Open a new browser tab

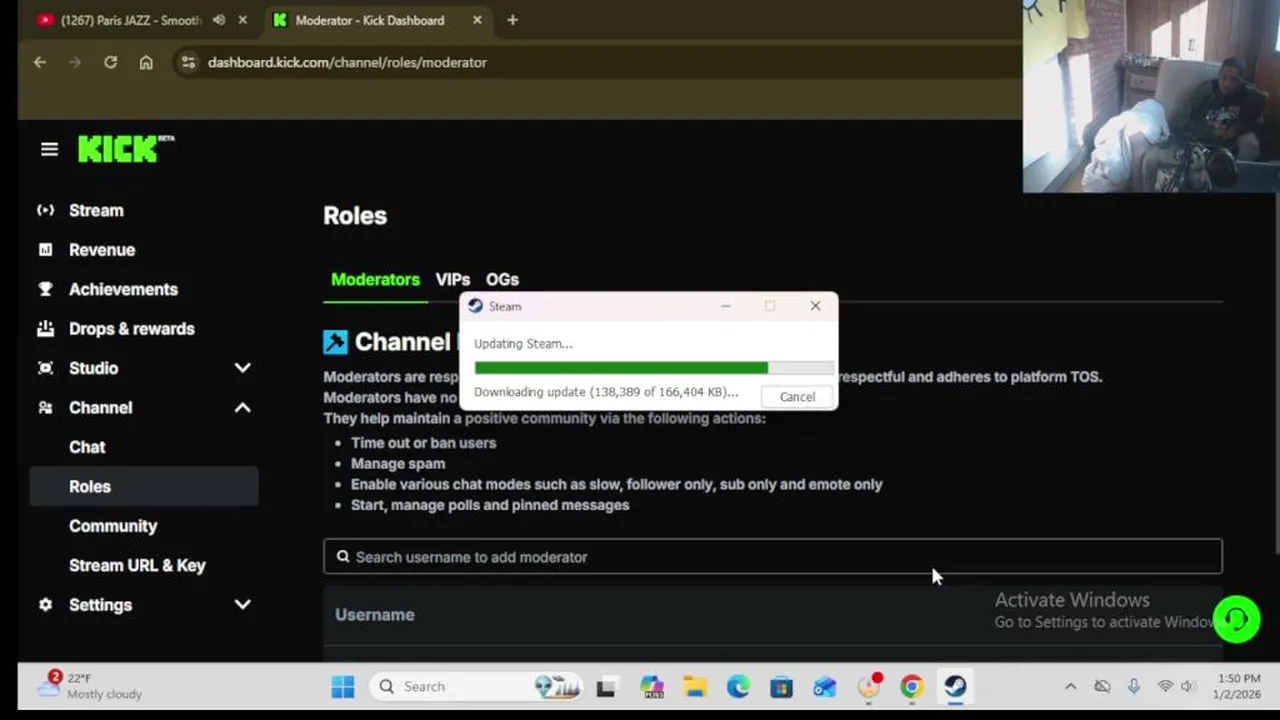[x=512, y=20]
